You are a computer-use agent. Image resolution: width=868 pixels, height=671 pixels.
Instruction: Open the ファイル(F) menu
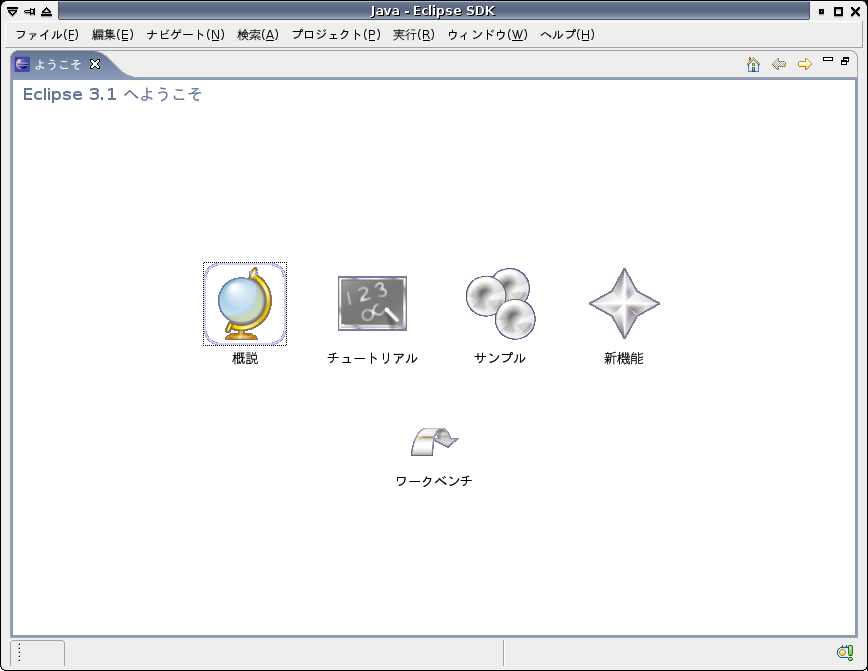pyautogui.click(x=47, y=35)
